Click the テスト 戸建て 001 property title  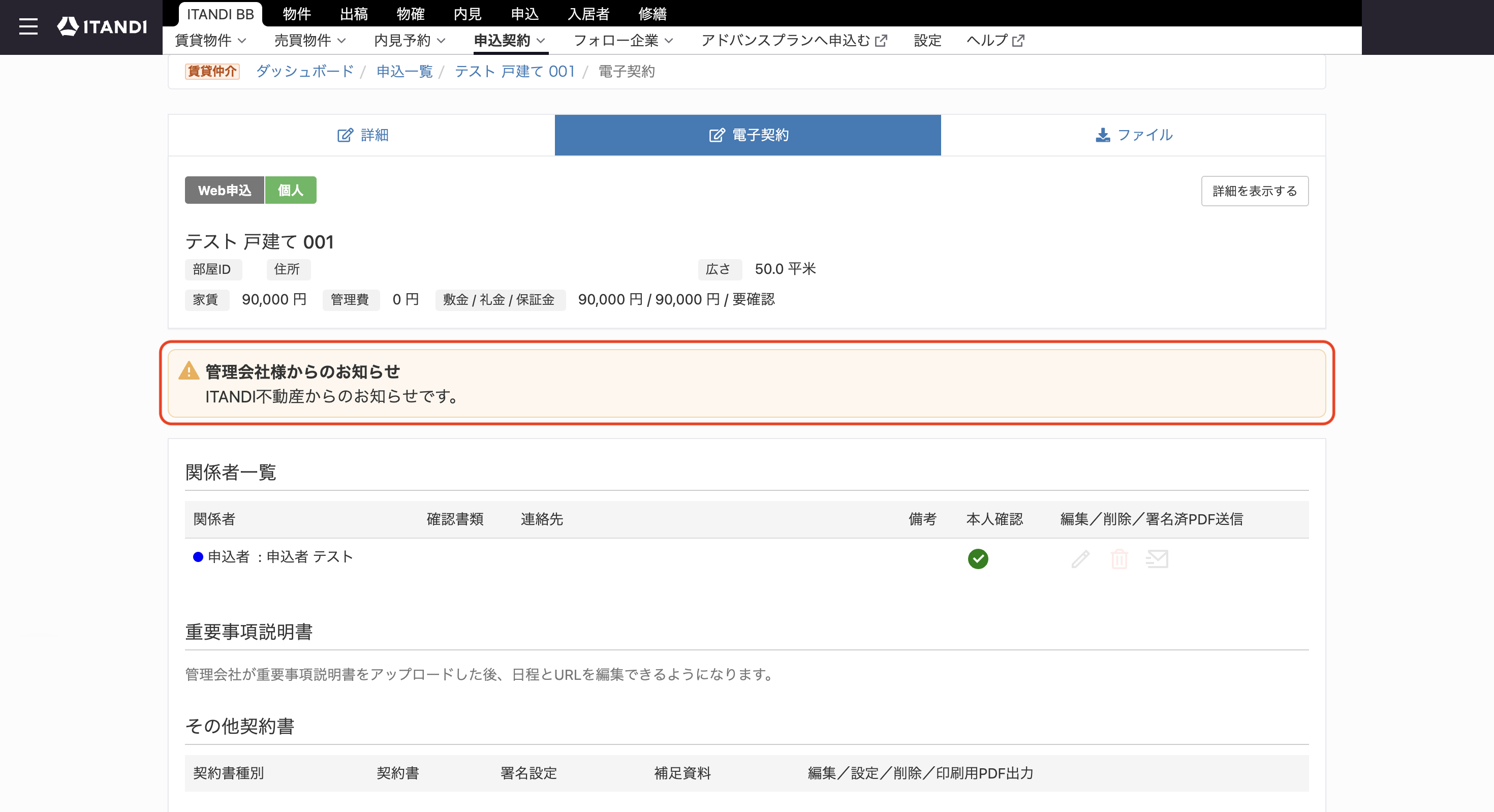click(259, 241)
